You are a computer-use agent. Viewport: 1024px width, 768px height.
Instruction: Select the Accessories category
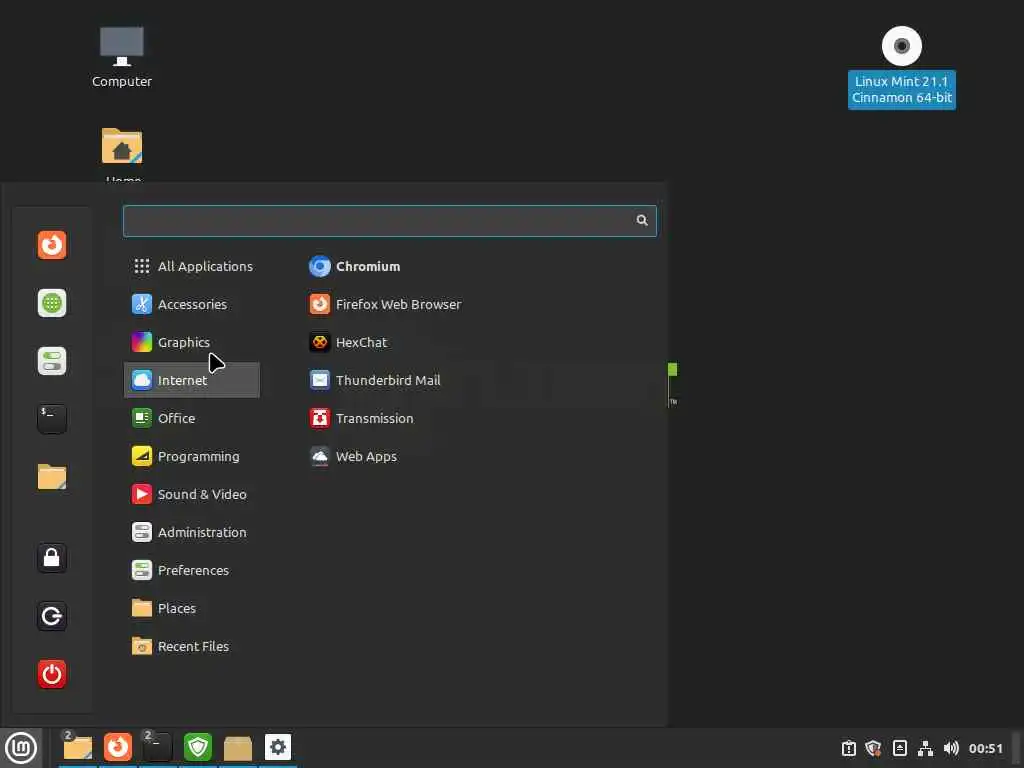pyautogui.click(x=191, y=304)
